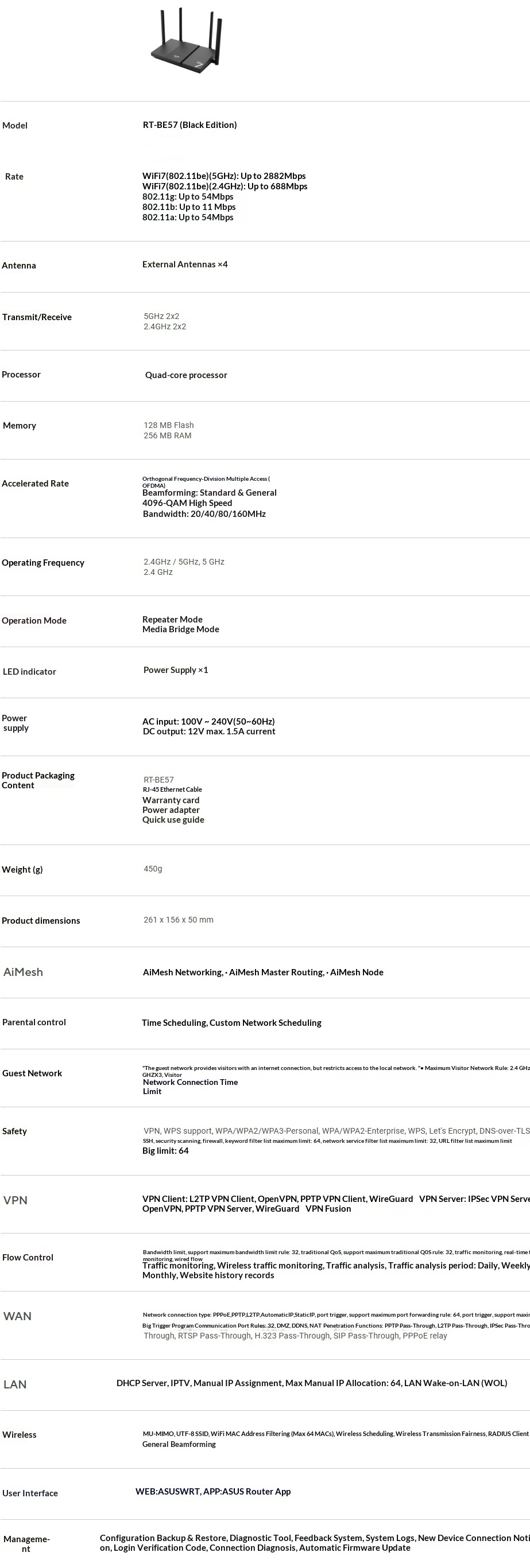Click the Rate specification label
This screenshot has width=530, height=1568.
[x=14, y=177]
